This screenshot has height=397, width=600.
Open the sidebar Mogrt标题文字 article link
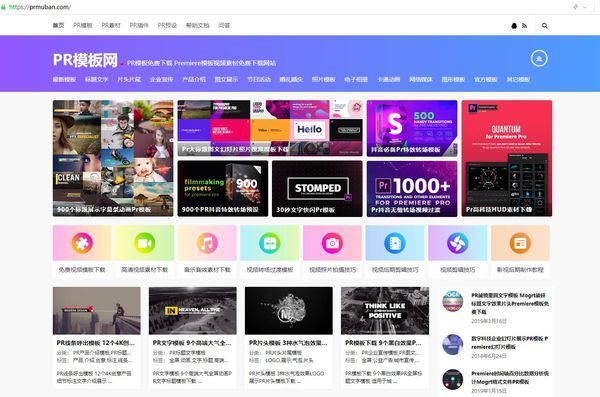click(510, 304)
